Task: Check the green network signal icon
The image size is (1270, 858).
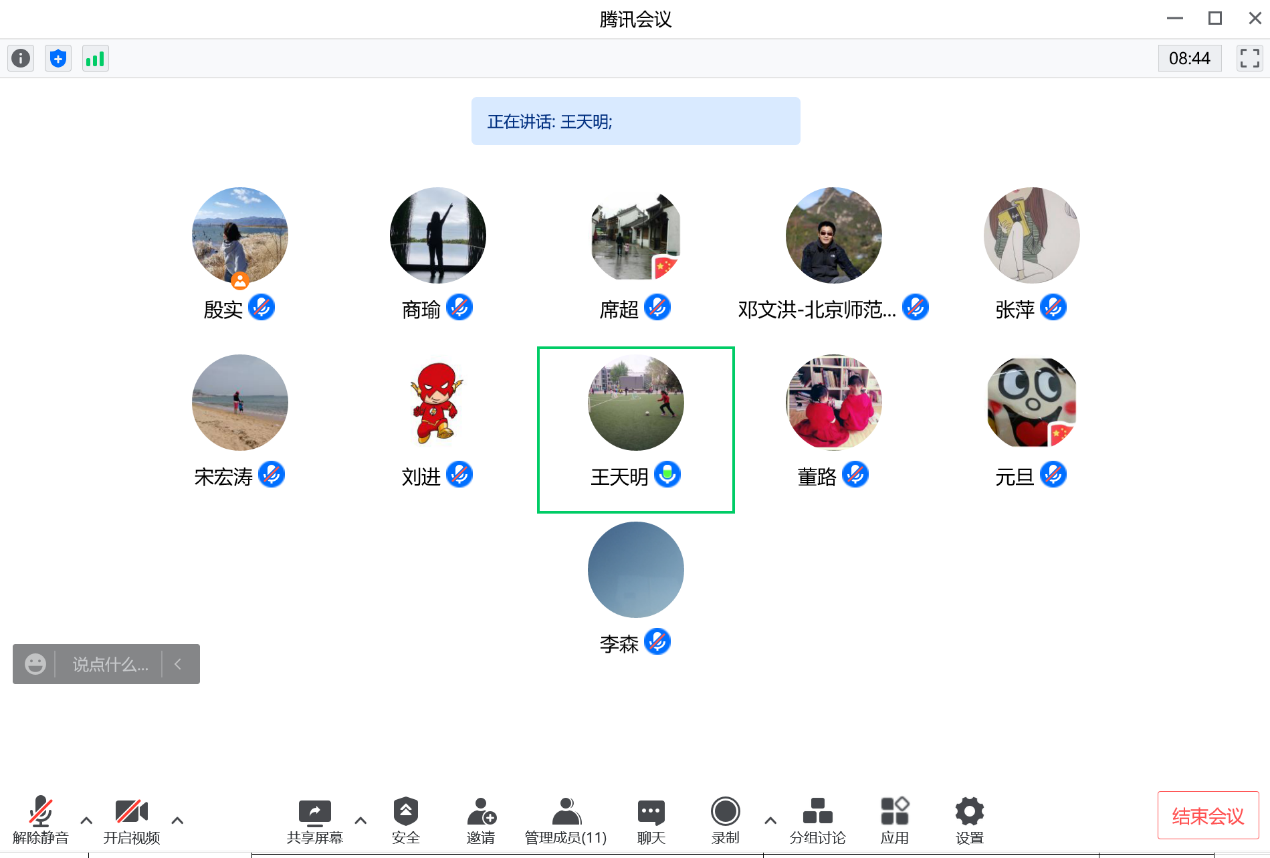Action: coord(95,58)
